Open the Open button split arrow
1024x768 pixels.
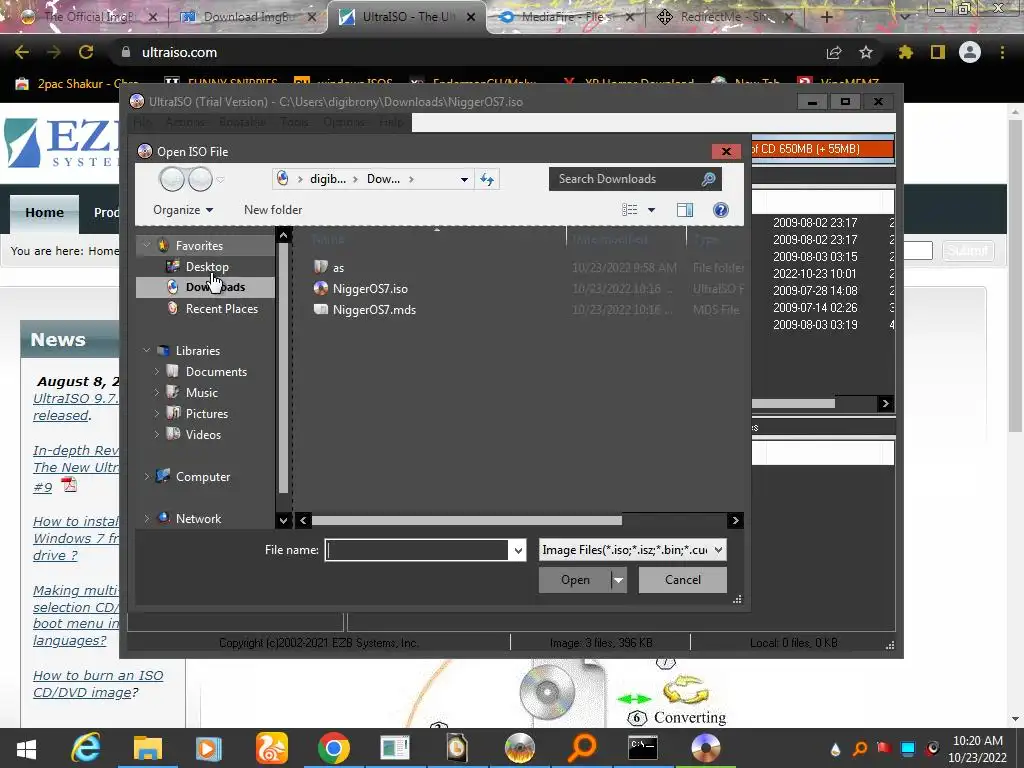[618, 580]
